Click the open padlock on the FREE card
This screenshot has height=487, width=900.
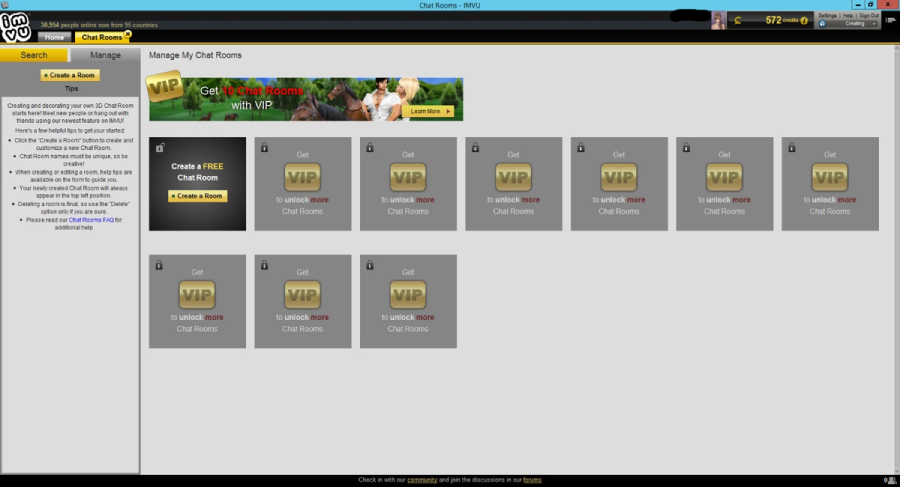coord(160,148)
